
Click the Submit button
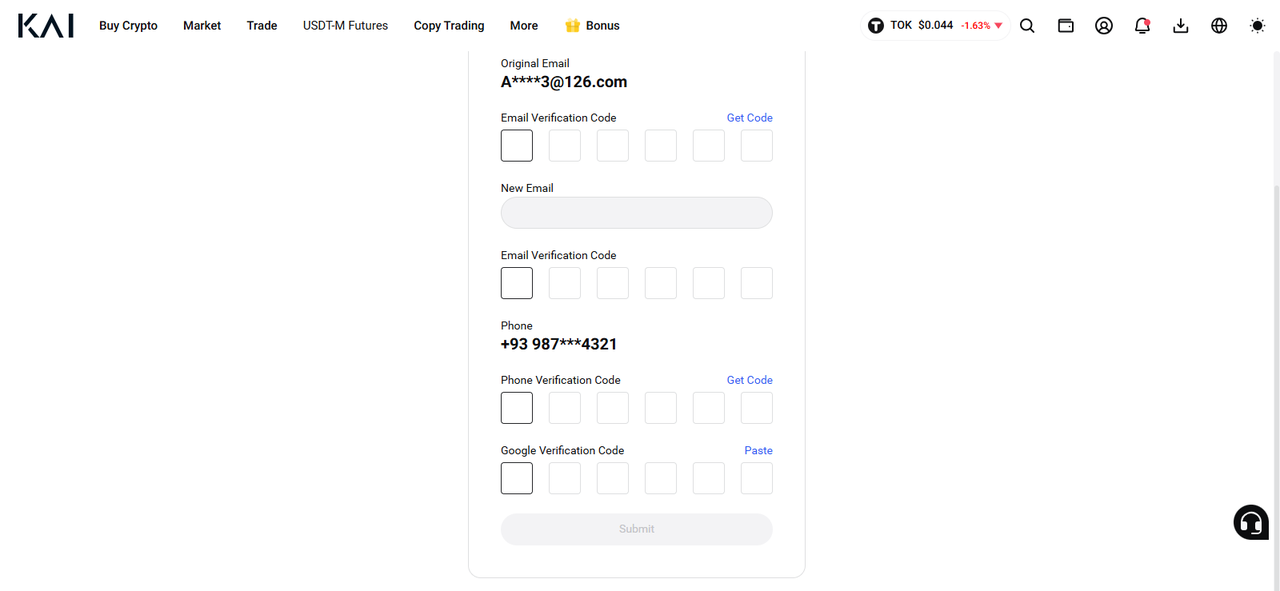[636, 529]
